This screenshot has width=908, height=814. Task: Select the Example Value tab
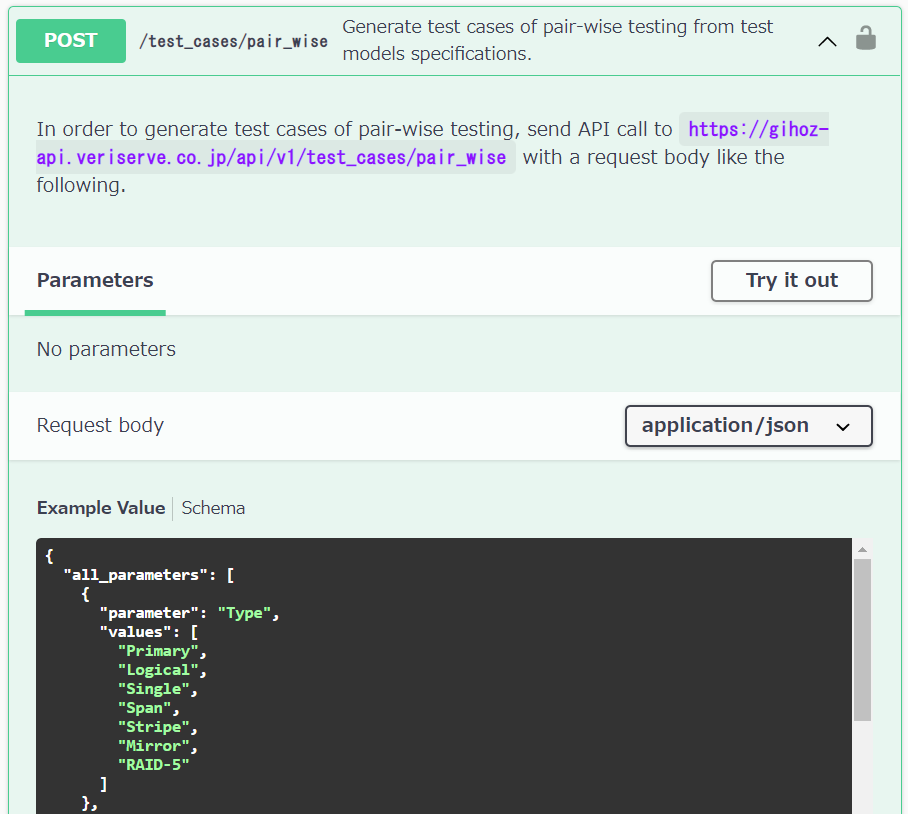101,508
